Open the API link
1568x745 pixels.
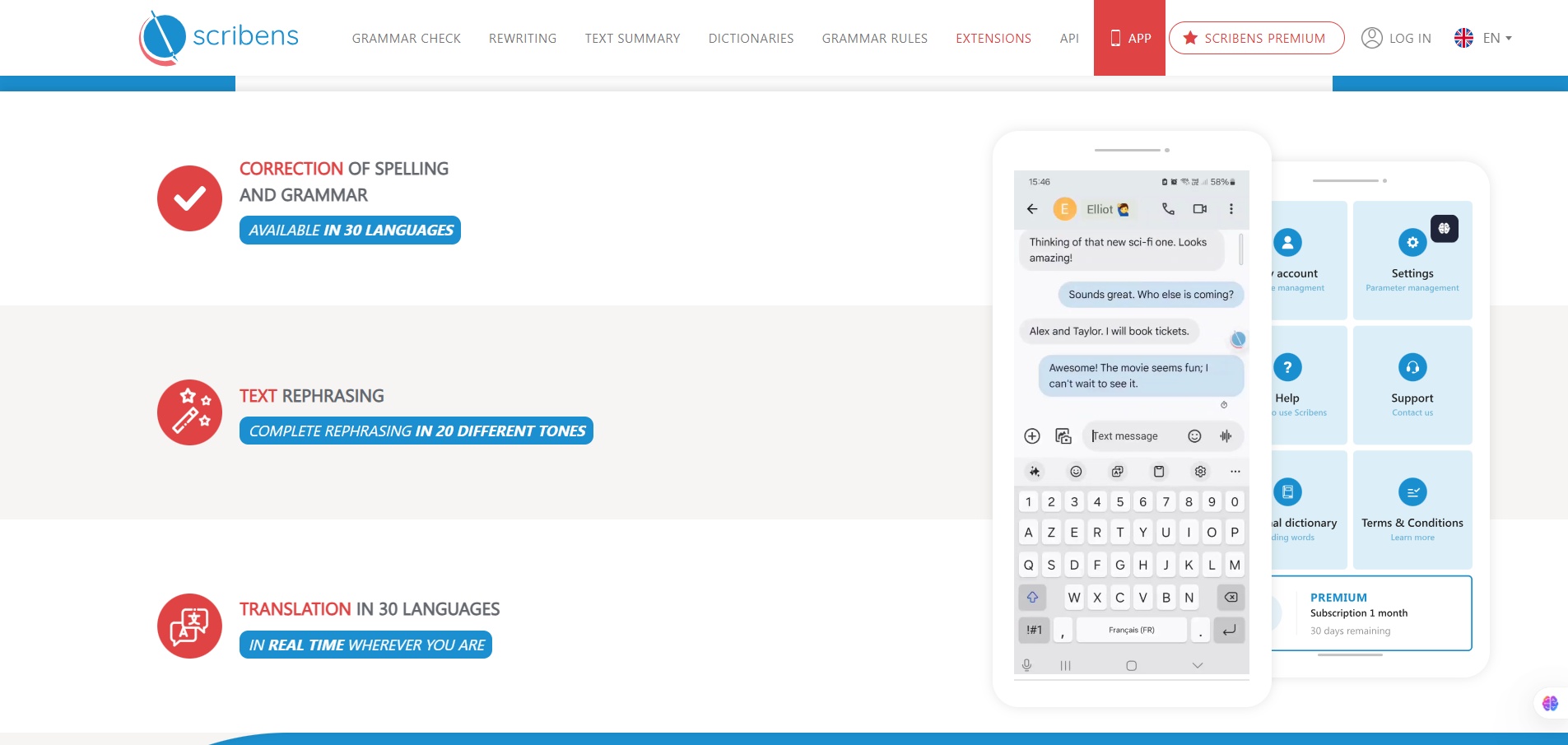pyautogui.click(x=1069, y=39)
